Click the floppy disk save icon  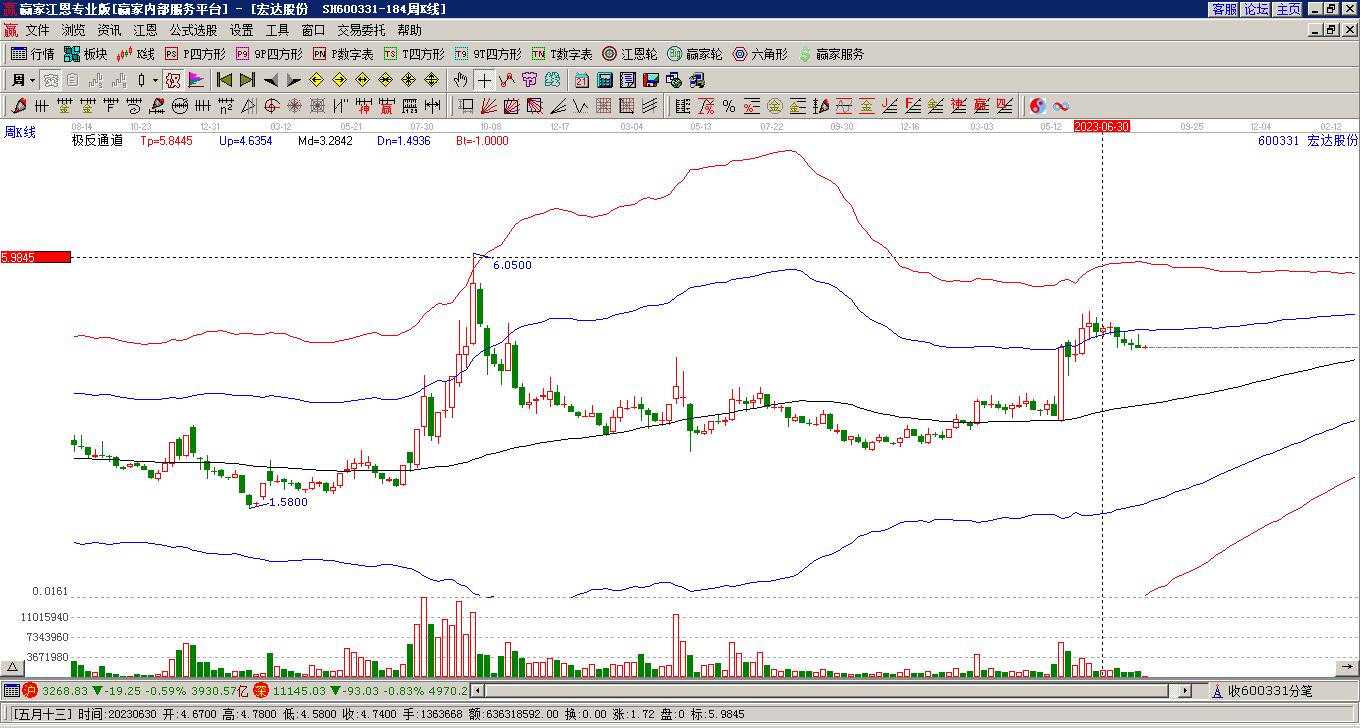tap(651, 80)
